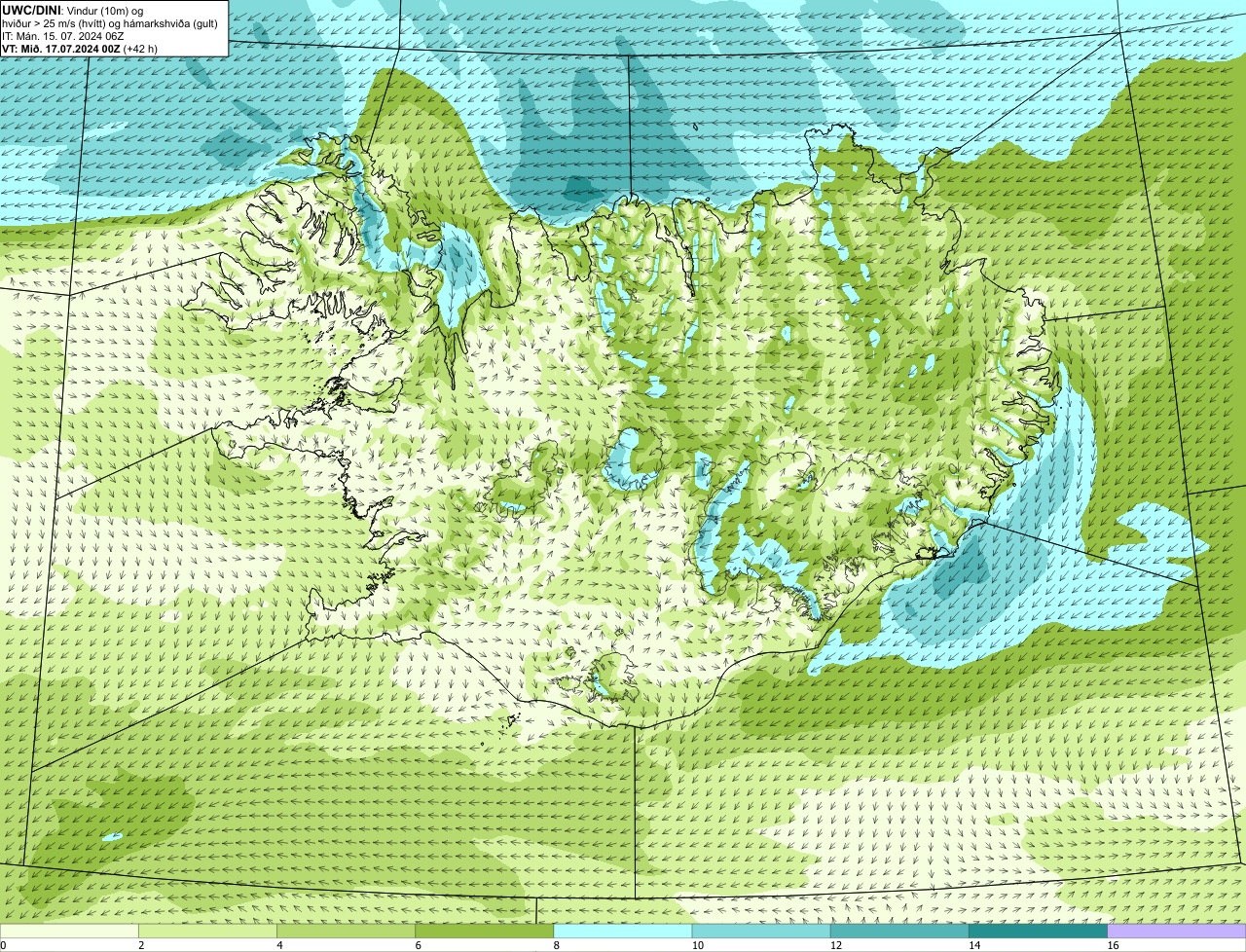Screen dimensions: 1246x952
Task: Click the UWC/DINI title text
Action: [x=31, y=10]
